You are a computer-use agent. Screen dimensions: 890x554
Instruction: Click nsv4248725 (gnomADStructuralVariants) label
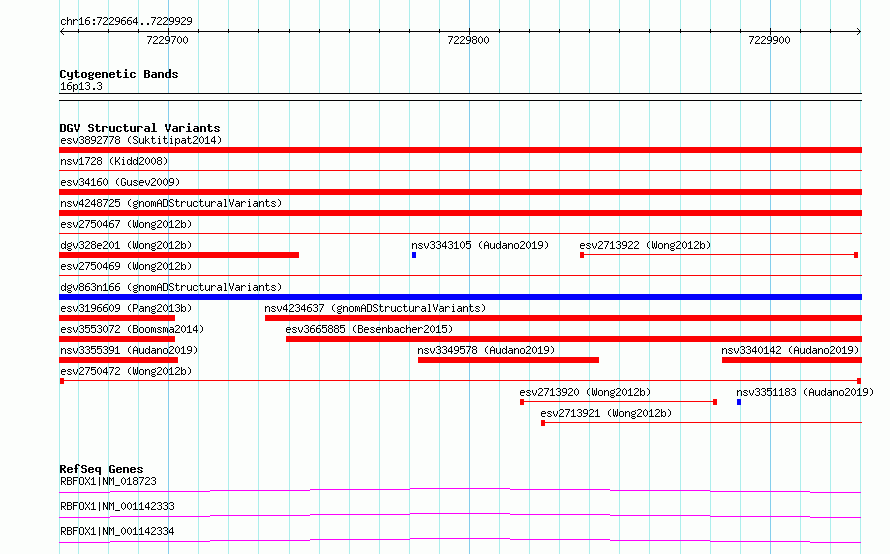(171, 203)
